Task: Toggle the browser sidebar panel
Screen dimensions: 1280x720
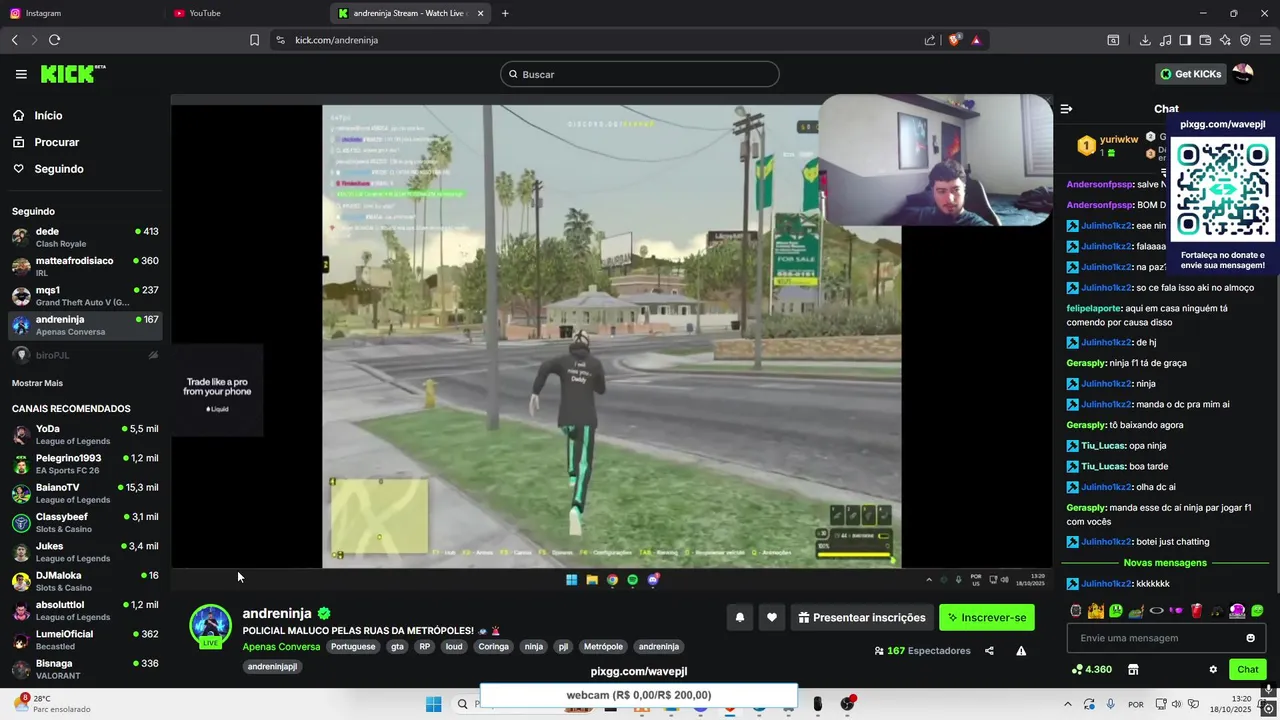Action: tap(1185, 40)
